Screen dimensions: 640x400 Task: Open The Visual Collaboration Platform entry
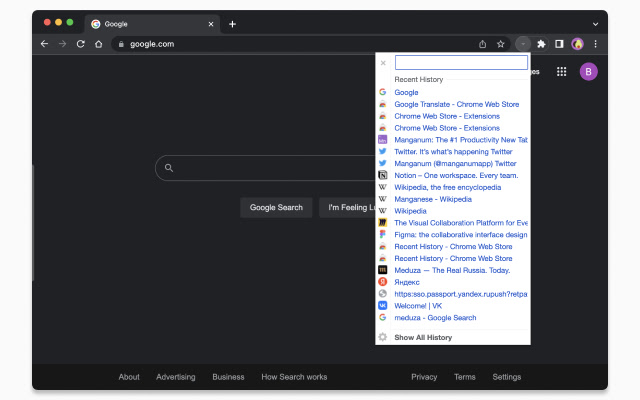tap(461, 222)
